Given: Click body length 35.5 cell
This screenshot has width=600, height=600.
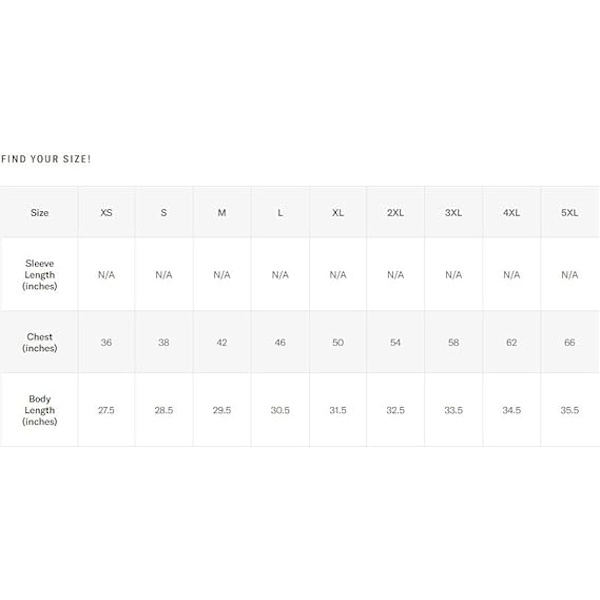Looking at the screenshot, I should coord(570,410).
